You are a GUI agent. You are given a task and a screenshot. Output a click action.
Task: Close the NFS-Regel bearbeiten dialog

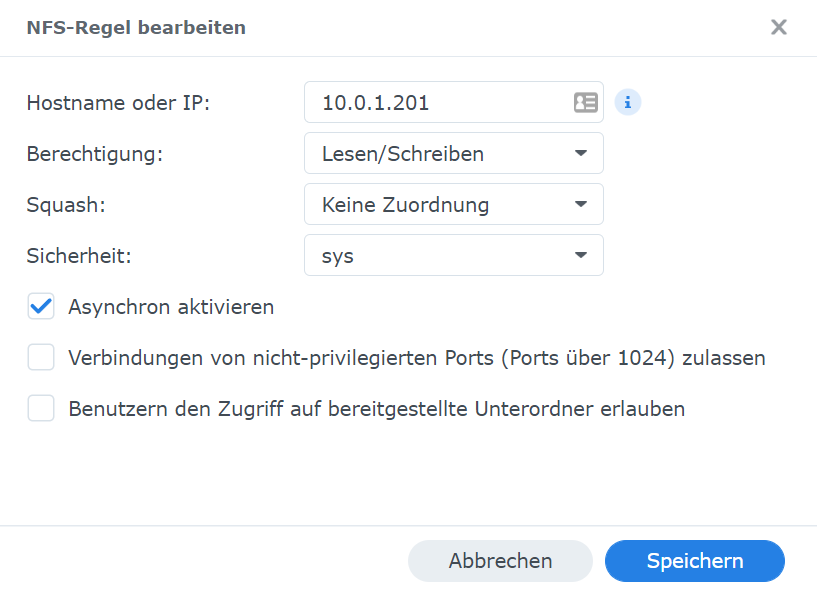point(779,27)
